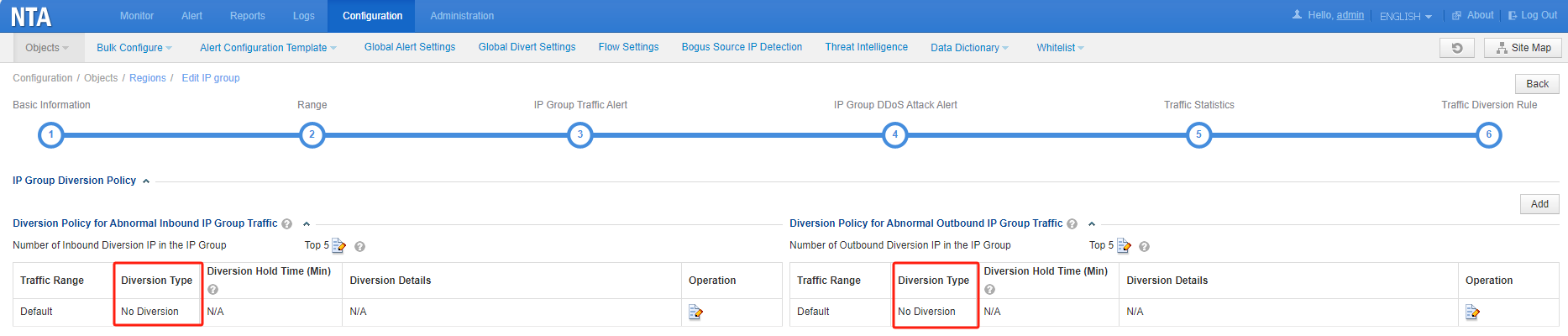Collapse the Abnormal Inbound diversion policy section
1568x336 pixels.
click(x=307, y=224)
